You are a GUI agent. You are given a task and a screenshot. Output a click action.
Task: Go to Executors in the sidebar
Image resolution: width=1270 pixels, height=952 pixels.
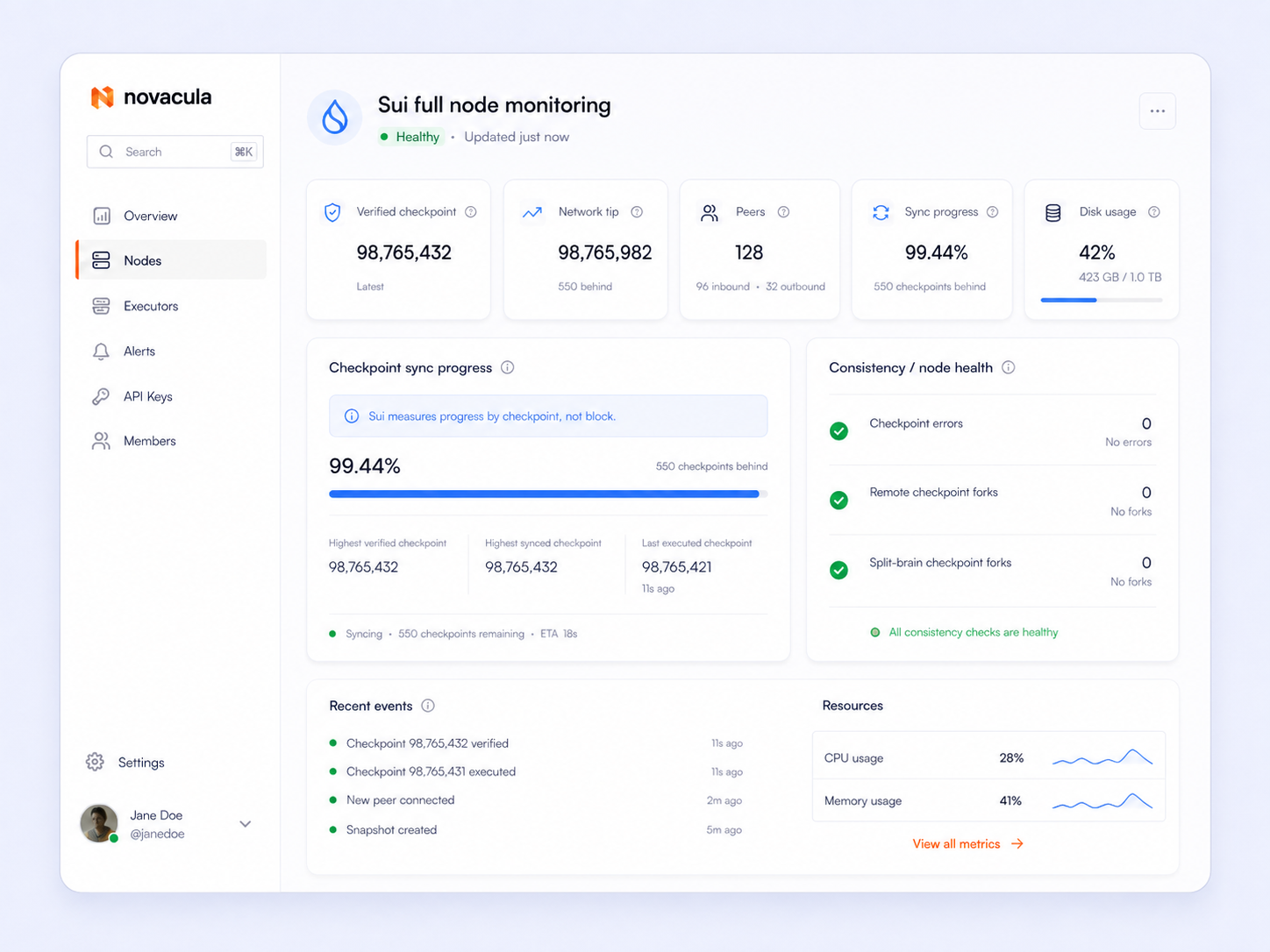171,306
